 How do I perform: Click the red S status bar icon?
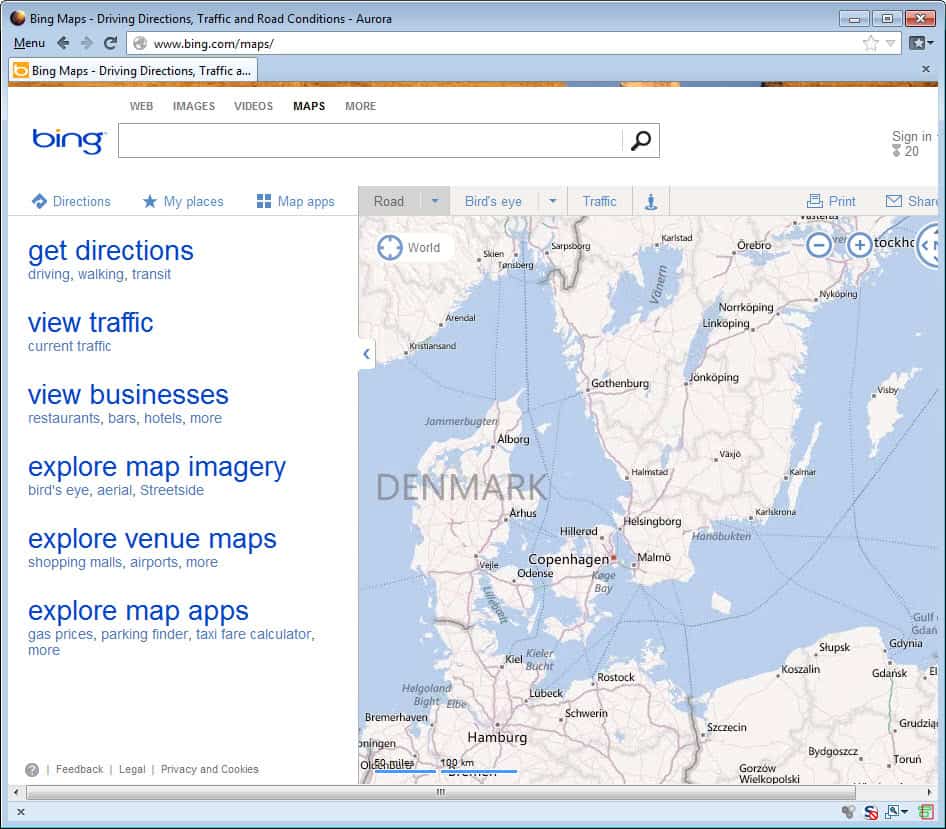point(871,813)
